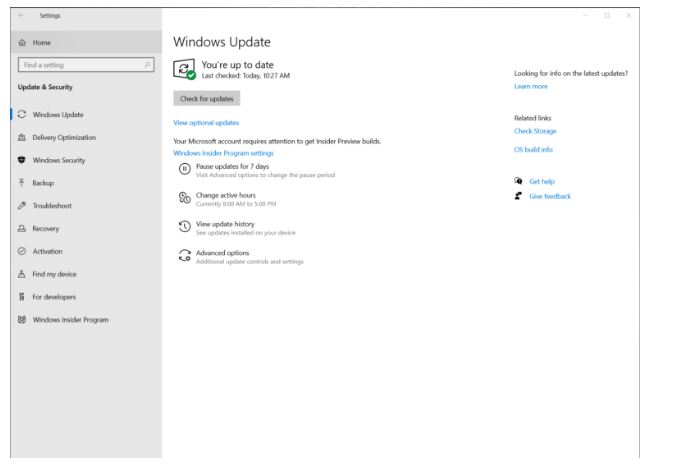Minimize the Settings window
This screenshot has width=679, height=471.
point(585,15)
